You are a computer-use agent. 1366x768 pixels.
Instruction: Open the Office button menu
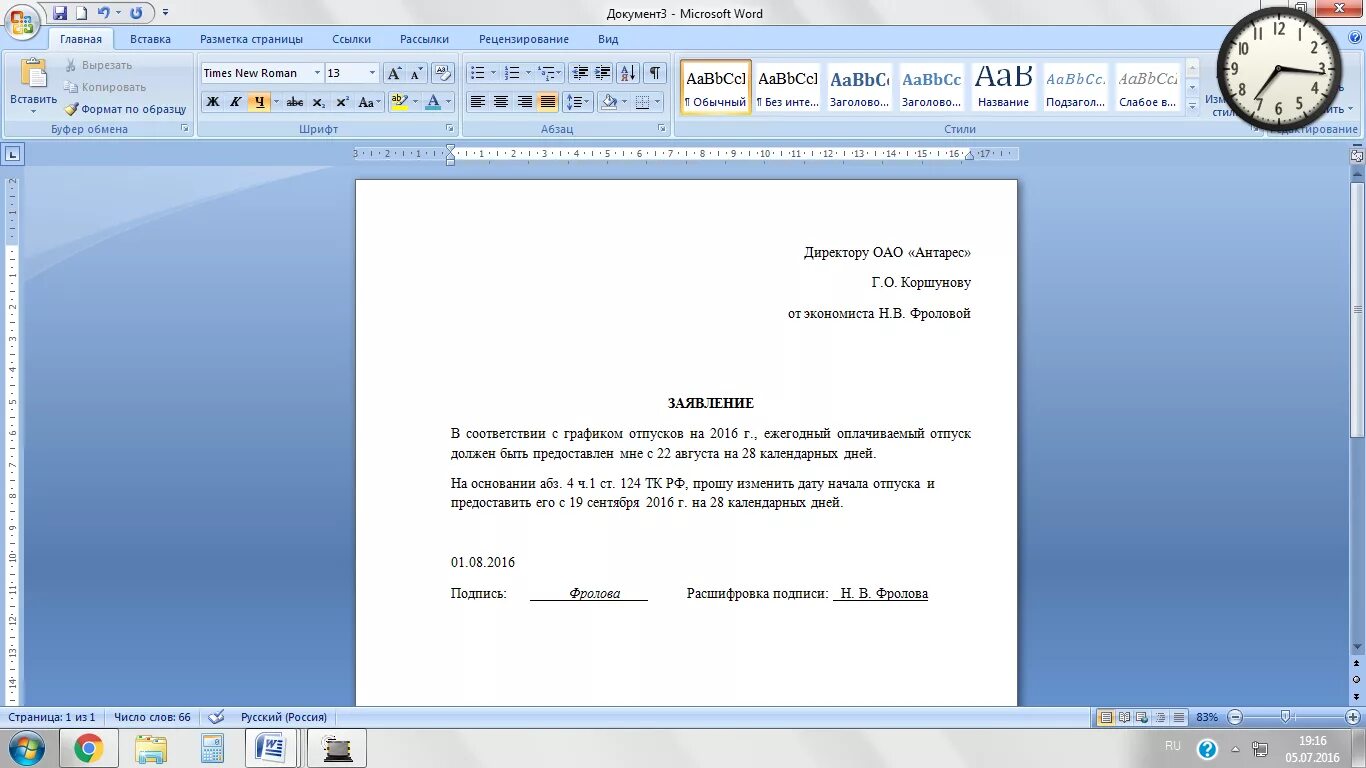point(22,20)
